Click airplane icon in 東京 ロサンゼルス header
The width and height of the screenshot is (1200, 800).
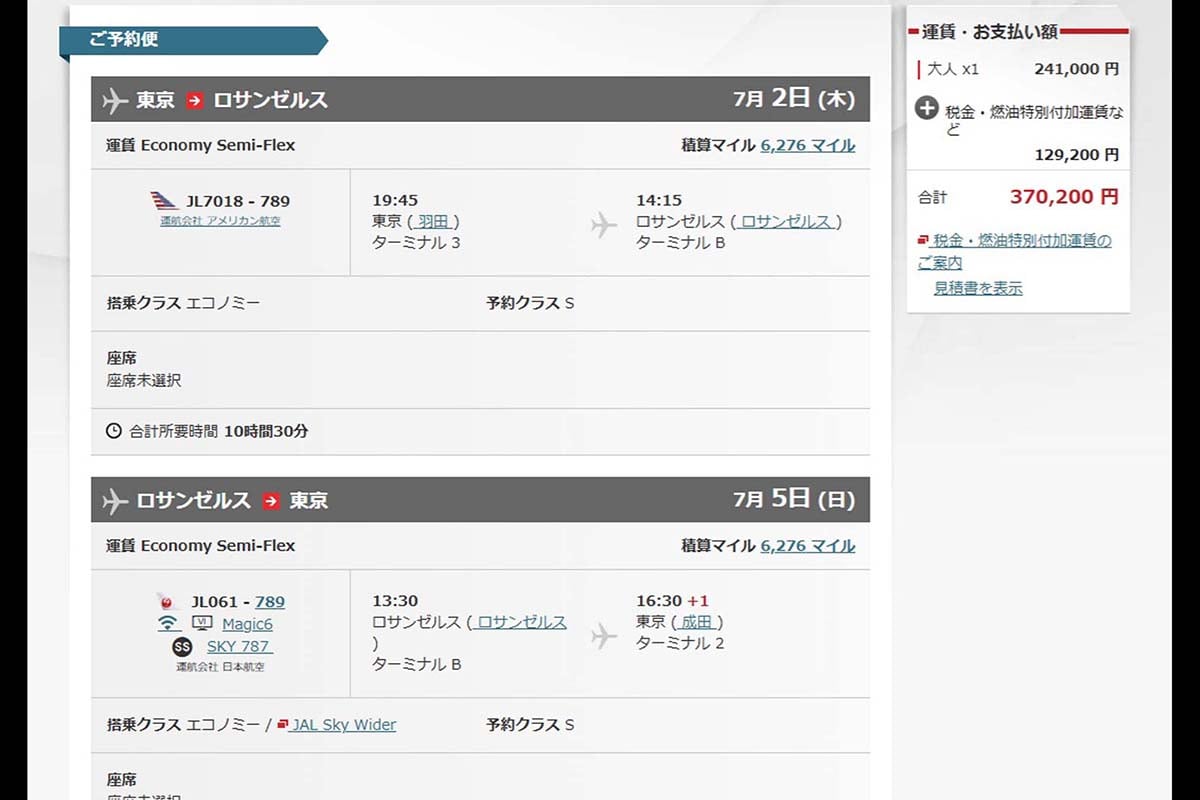click(115, 100)
